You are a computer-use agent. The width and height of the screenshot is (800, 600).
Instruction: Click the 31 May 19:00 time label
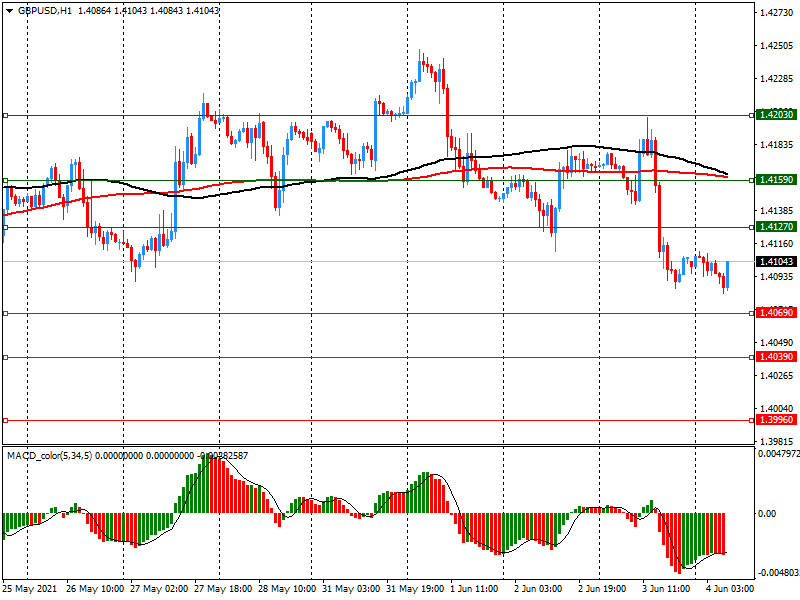point(414,589)
